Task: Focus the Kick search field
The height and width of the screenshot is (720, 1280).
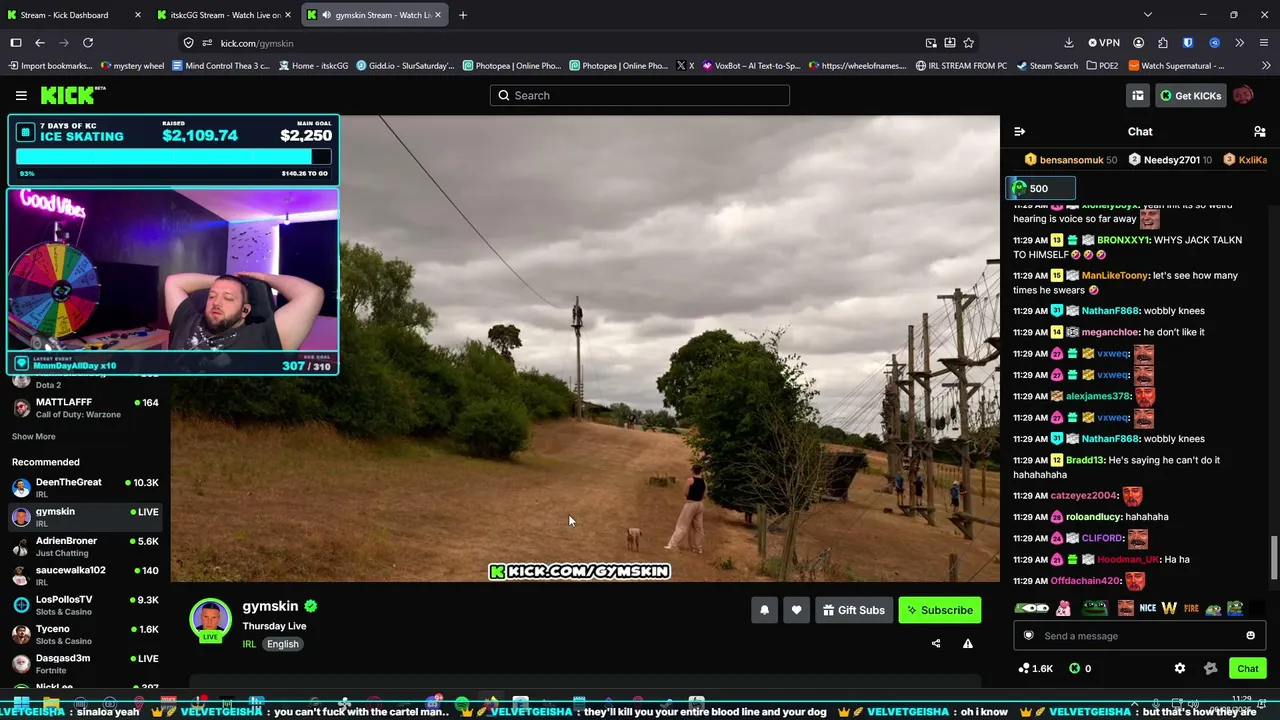Action: (x=640, y=95)
